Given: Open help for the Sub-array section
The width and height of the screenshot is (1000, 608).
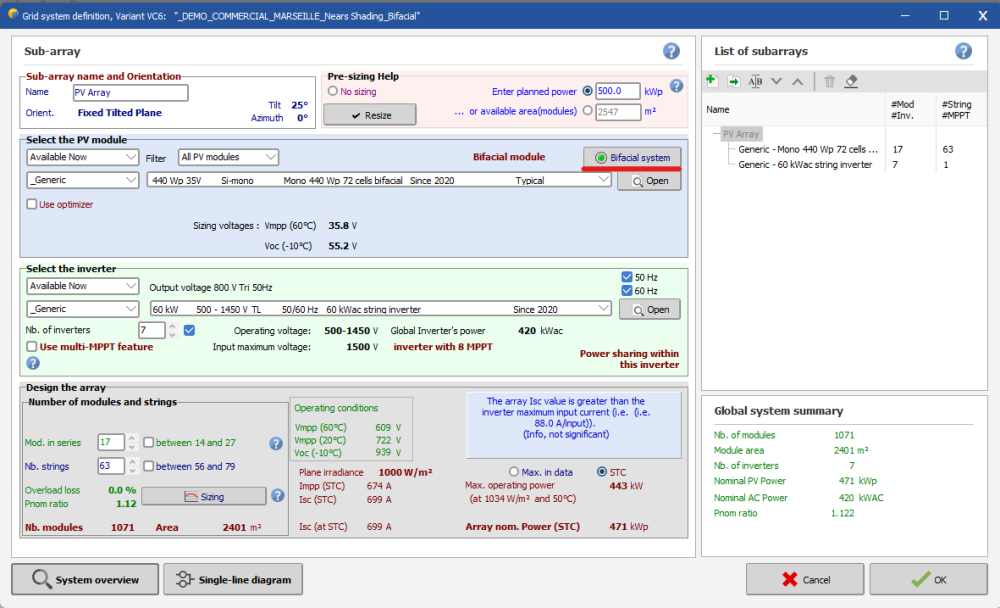Looking at the screenshot, I should pos(671,51).
